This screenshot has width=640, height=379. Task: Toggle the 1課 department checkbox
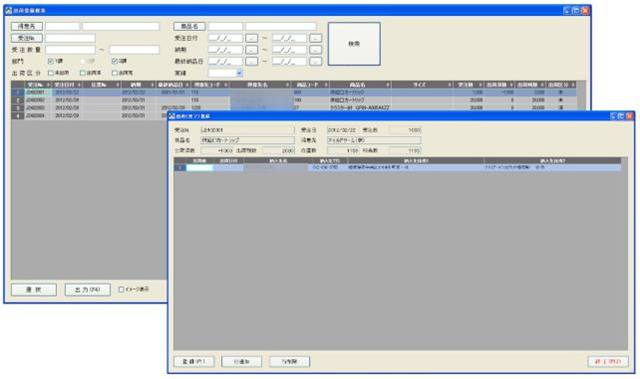coord(51,61)
